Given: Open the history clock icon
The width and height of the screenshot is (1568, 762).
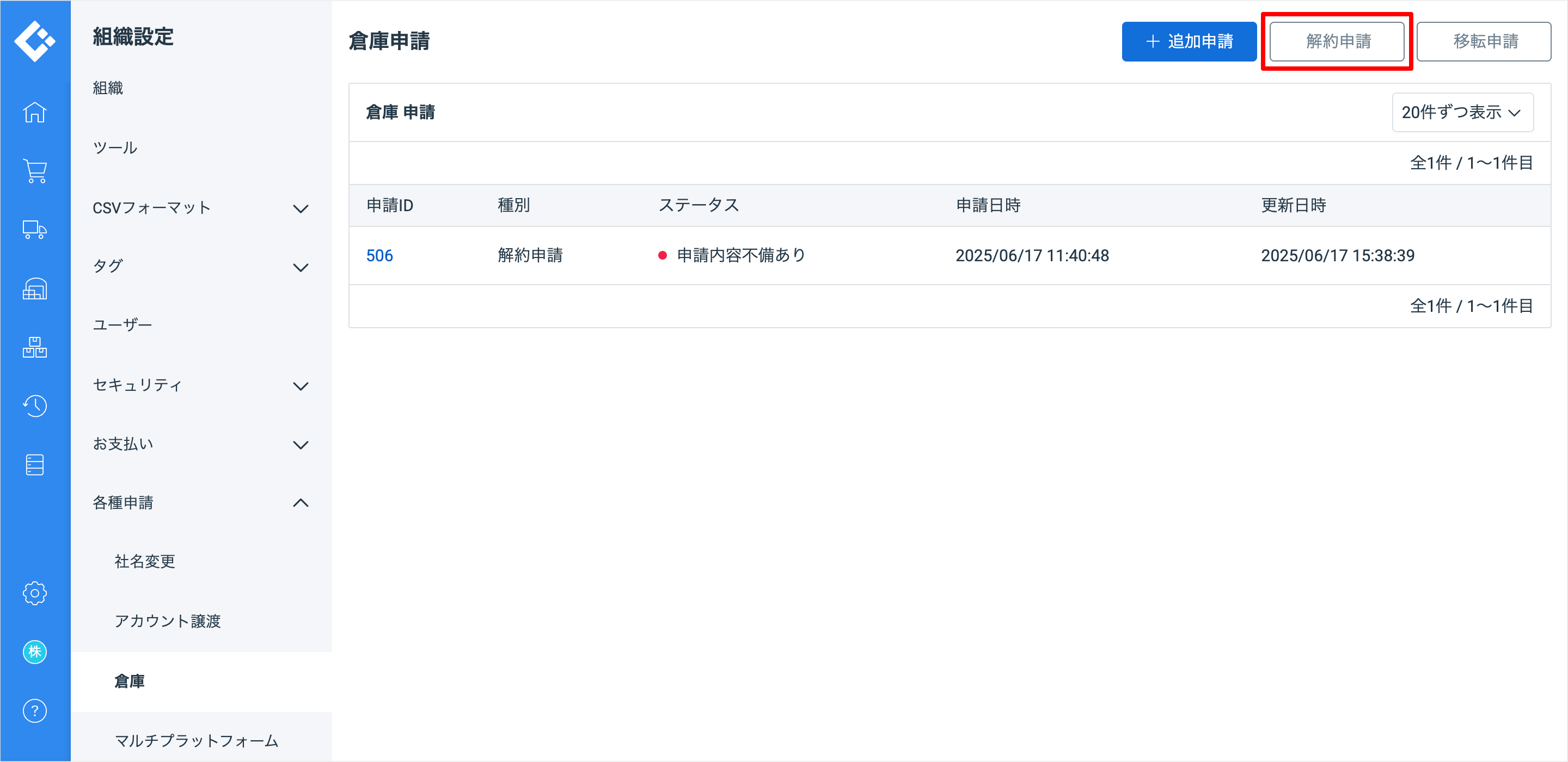Looking at the screenshot, I should click(35, 406).
